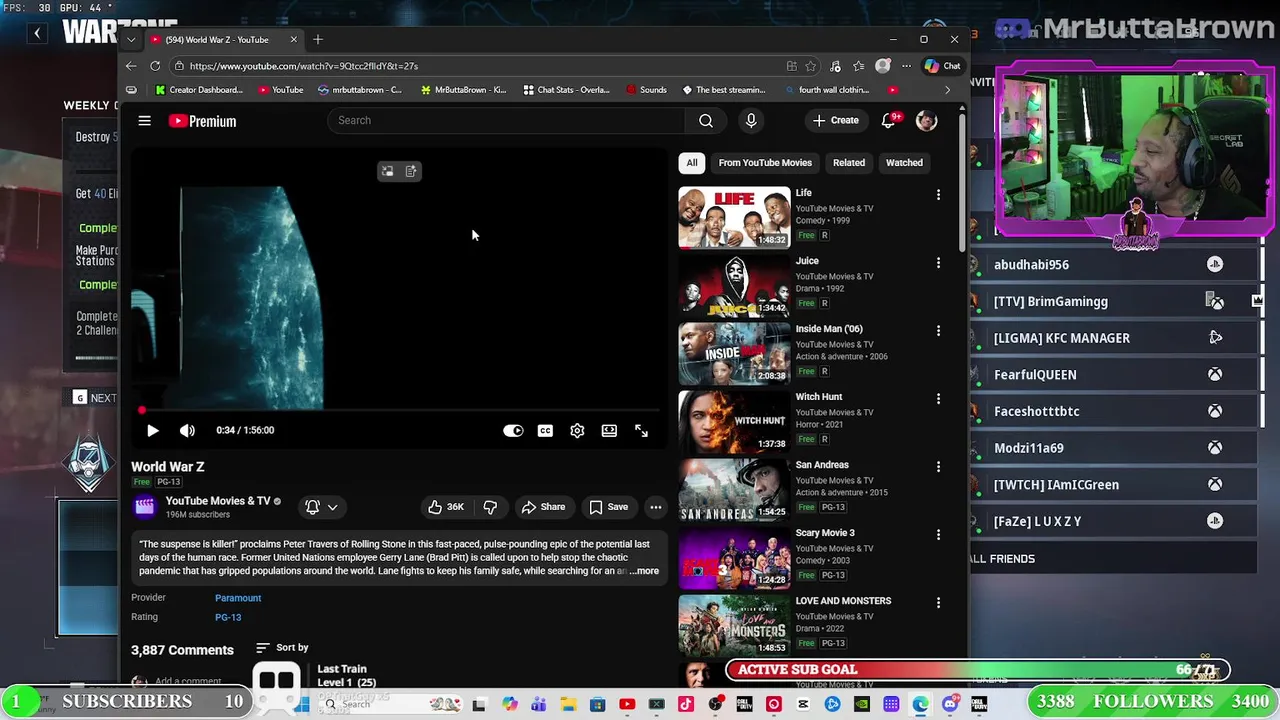
Task: Start voice search with microphone icon
Action: [x=751, y=120]
